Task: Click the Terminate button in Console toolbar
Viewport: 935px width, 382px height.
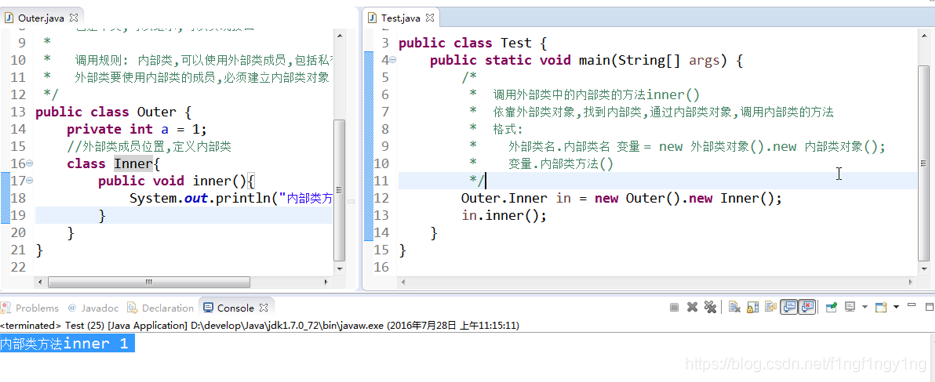Action: (674, 307)
